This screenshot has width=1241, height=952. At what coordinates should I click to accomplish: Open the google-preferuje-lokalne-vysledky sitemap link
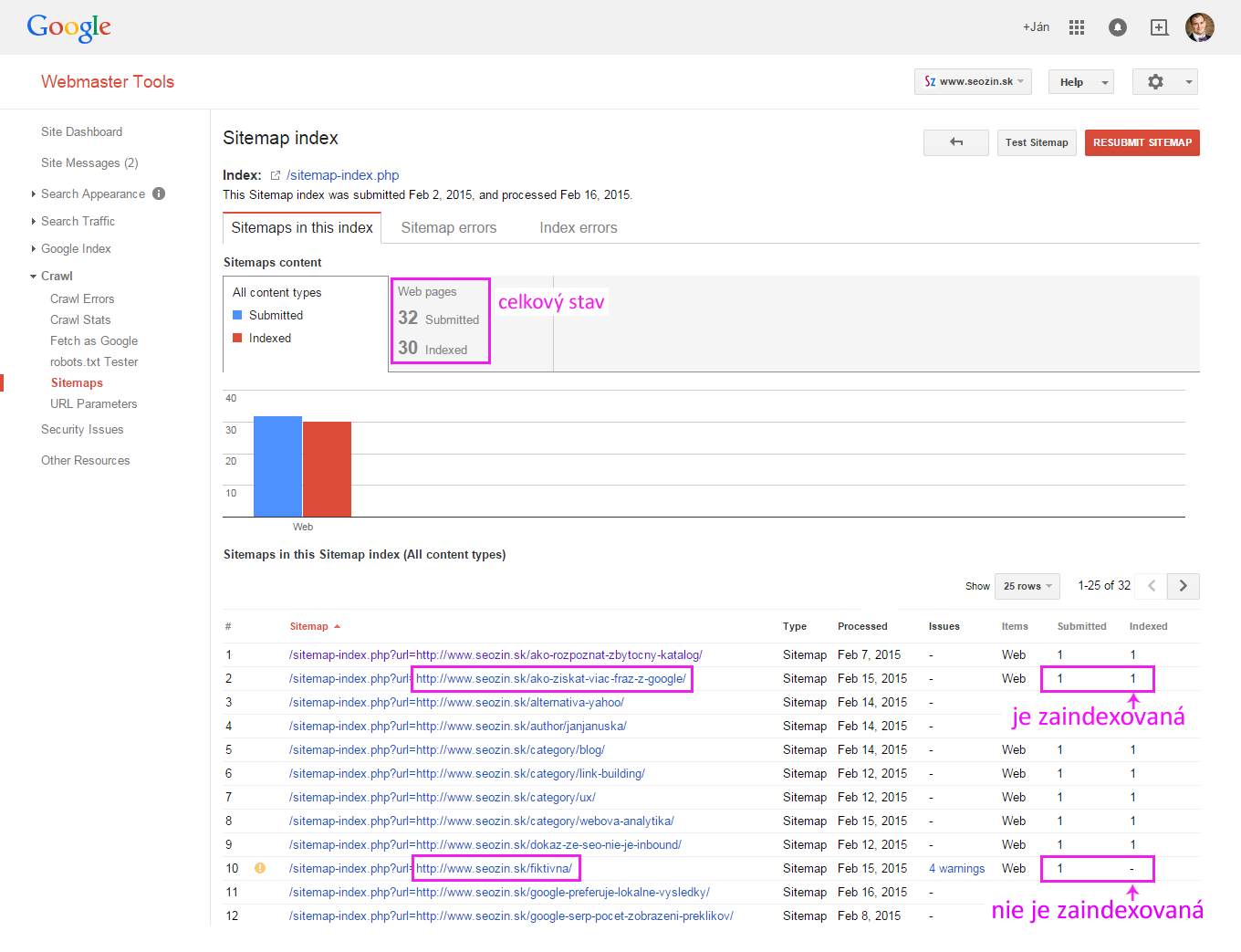499,892
